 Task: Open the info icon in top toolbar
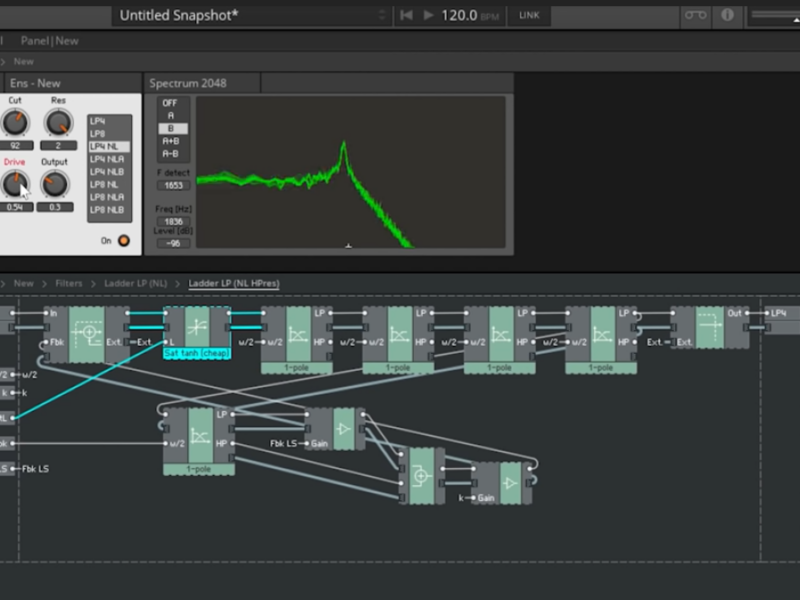pyautogui.click(x=727, y=15)
